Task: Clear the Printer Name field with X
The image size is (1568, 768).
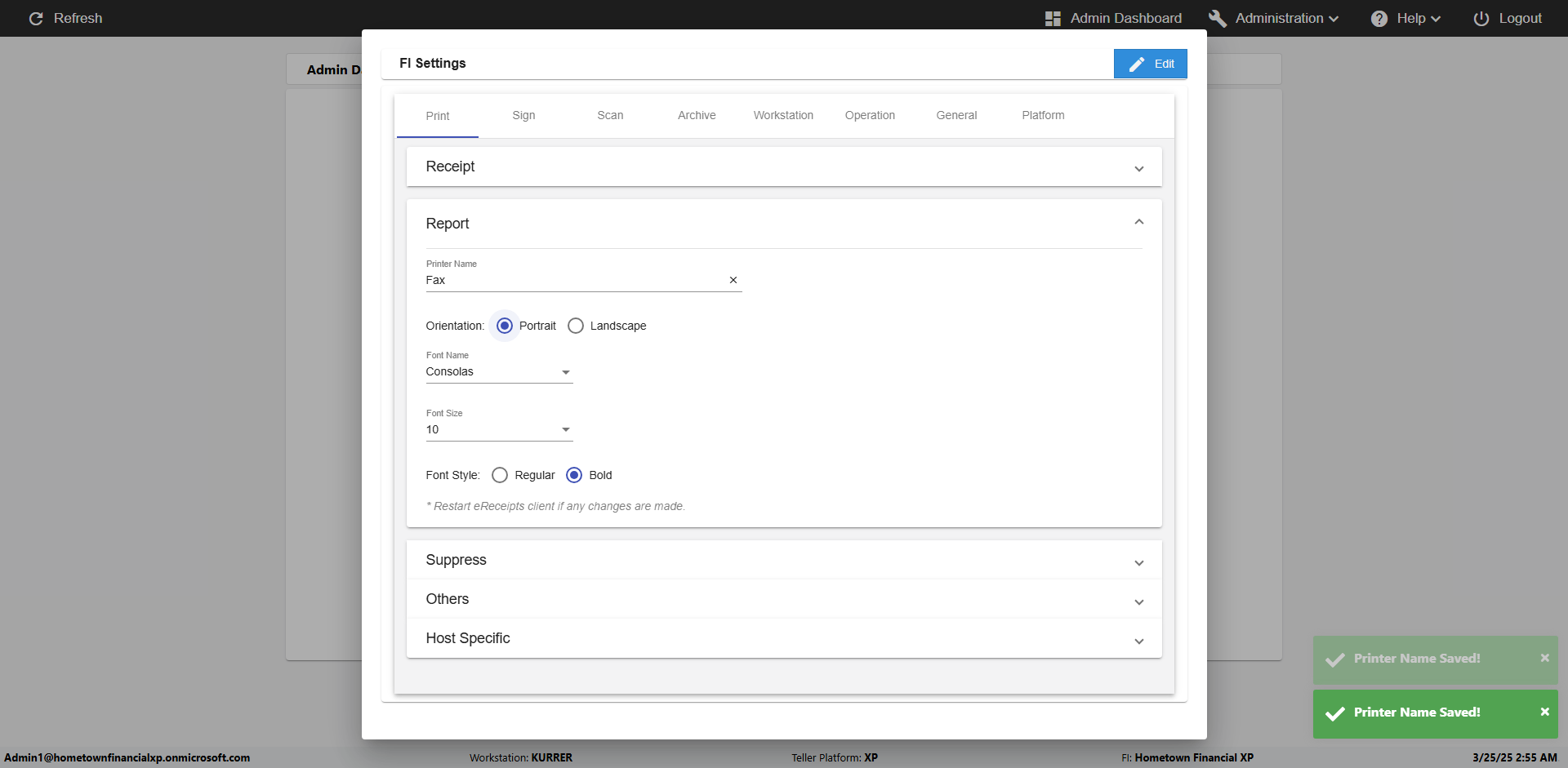Action: point(733,280)
